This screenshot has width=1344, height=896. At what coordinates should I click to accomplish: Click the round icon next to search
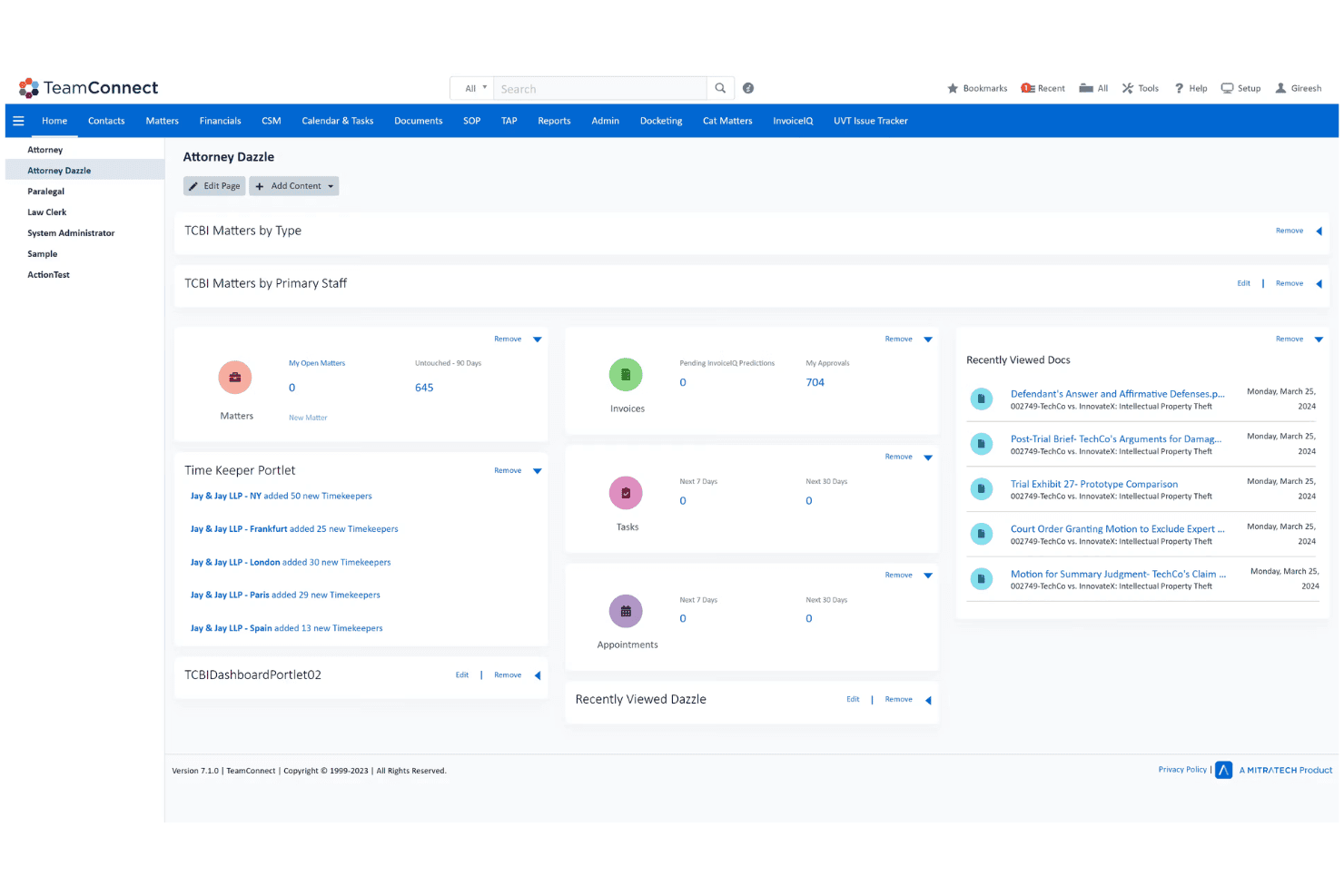coord(748,88)
